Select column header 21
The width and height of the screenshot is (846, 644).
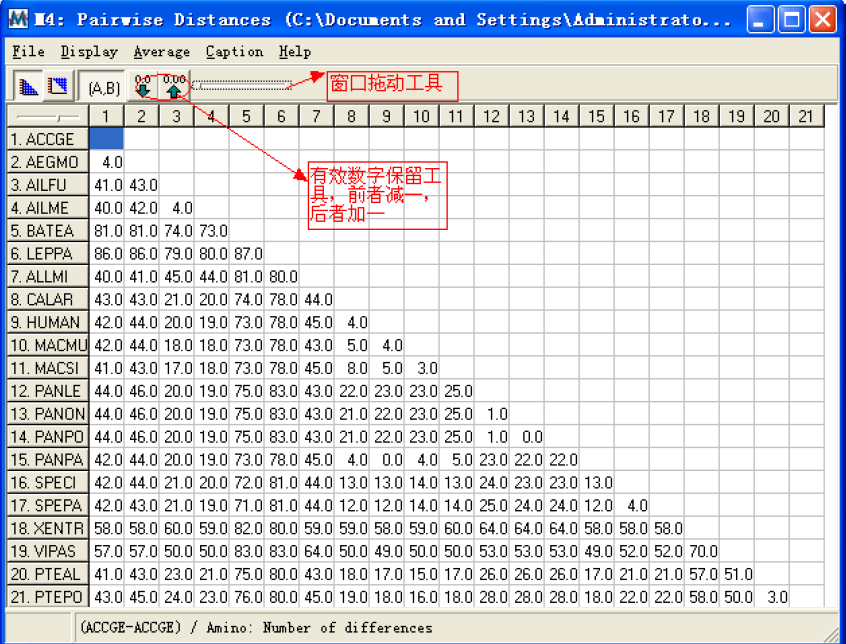pyautogui.click(x=806, y=117)
